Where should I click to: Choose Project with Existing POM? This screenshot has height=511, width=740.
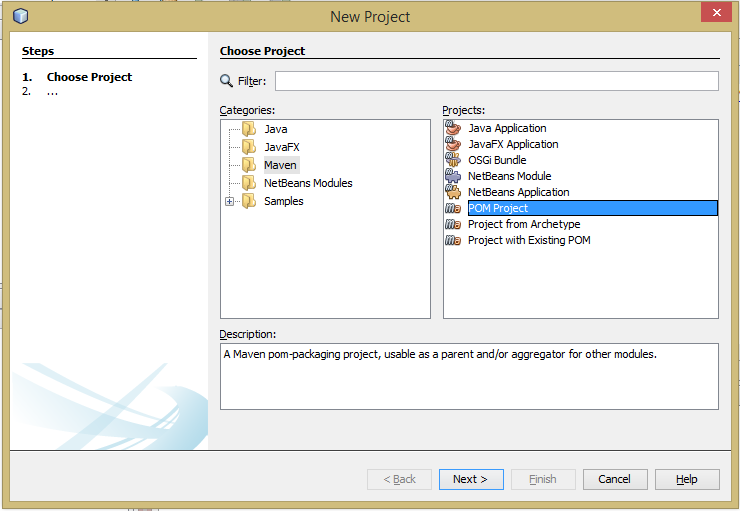529,240
